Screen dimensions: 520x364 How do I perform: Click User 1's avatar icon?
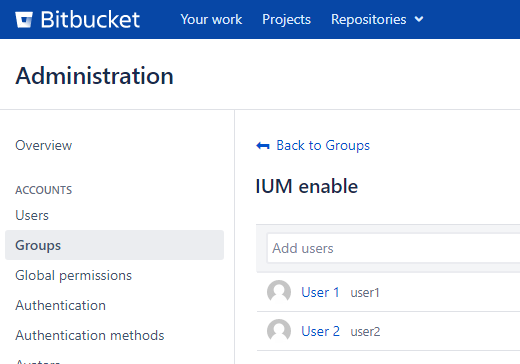[x=279, y=292]
